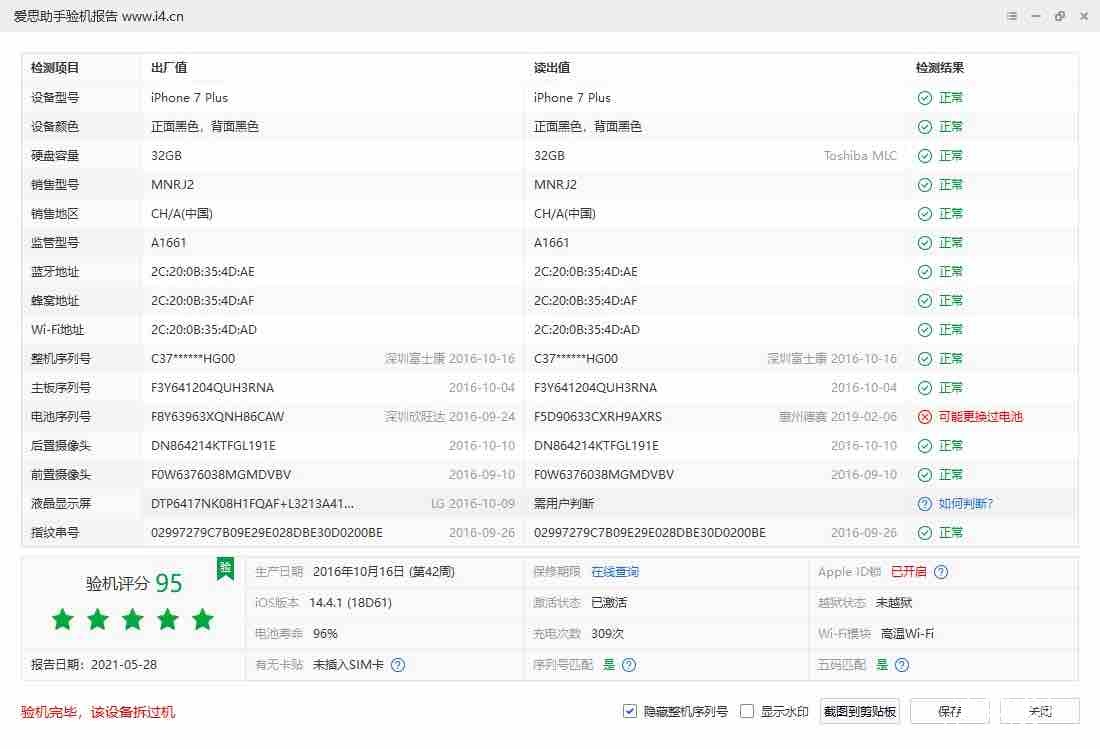Click help icon next to 序列号匹配
Image resolution: width=1100 pixels, height=749 pixels.
pyautogui.click(x=629, y=665)
